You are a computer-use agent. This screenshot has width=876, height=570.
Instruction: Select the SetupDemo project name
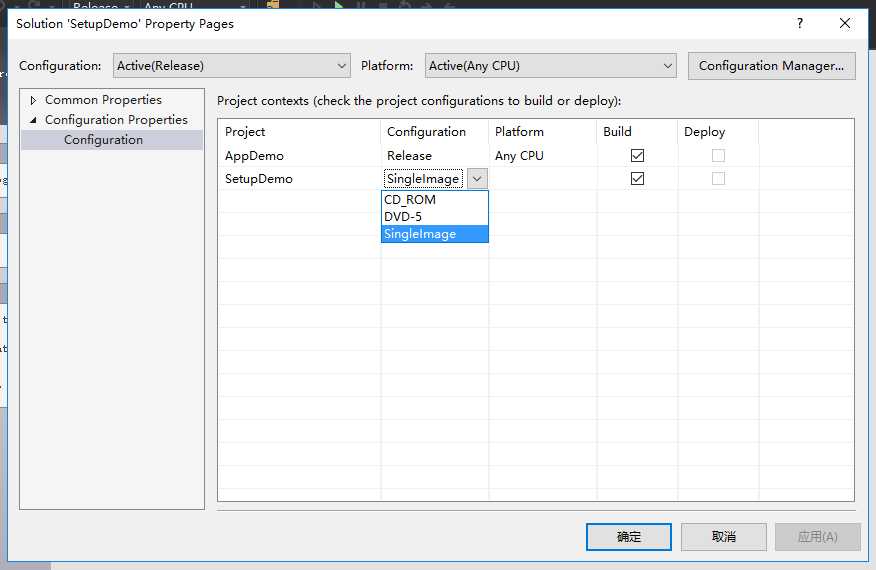(x=259, y=179)
